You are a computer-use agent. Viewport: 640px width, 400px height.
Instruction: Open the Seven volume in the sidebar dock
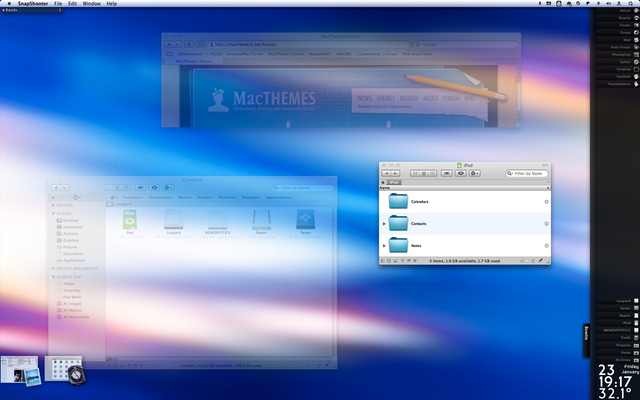coord(618,308)
